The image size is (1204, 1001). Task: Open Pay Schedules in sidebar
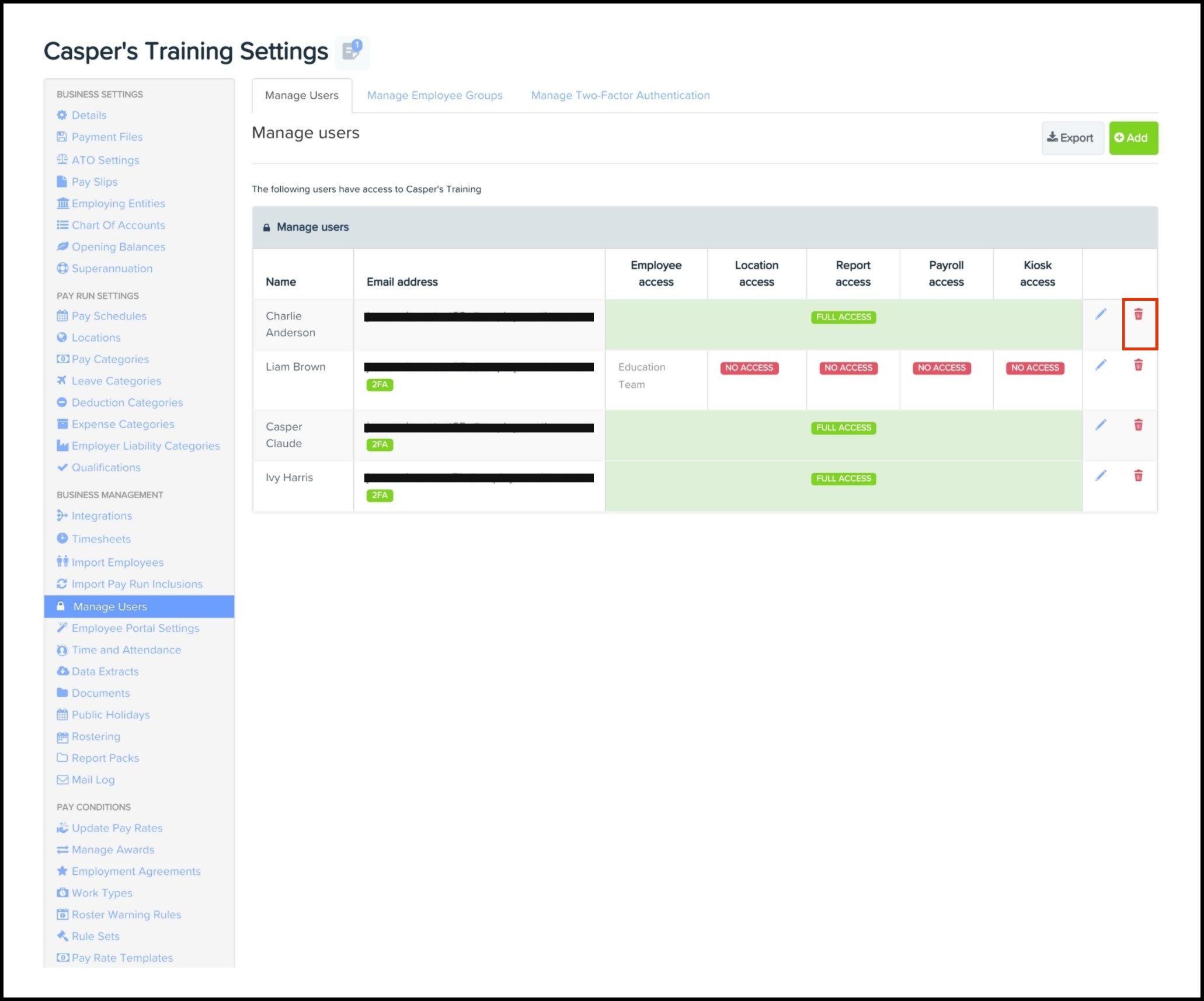click(x=109, y=316)
